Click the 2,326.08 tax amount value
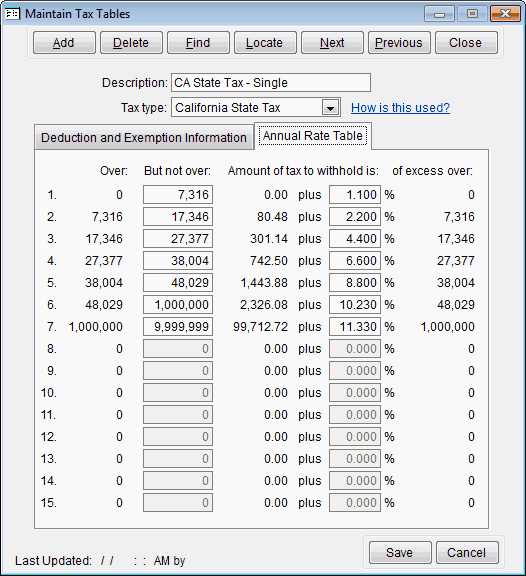This screenshot has height=576, width=526. pyautogui.click(x=264, y=305)
